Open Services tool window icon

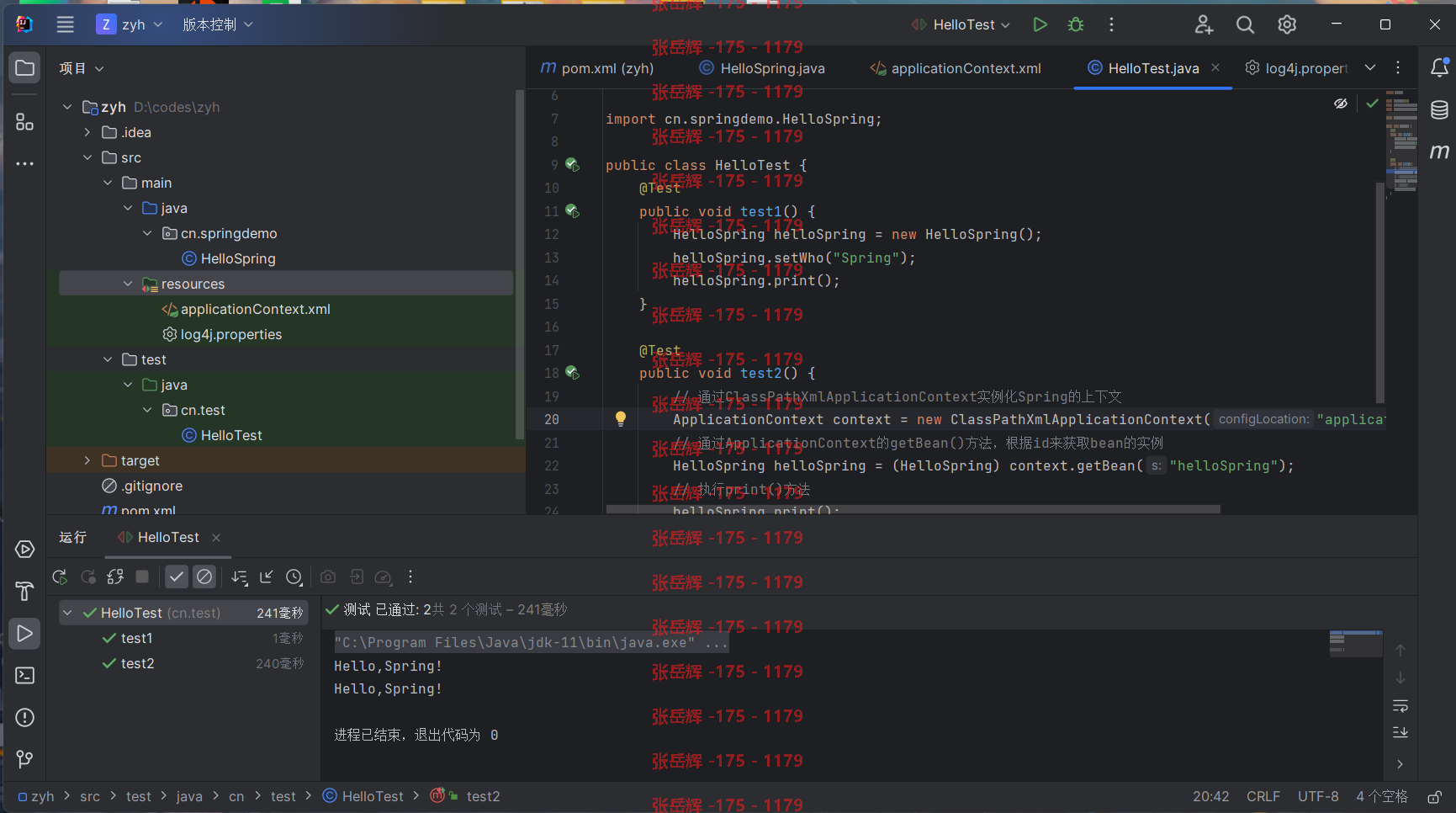tap(24, 550)
